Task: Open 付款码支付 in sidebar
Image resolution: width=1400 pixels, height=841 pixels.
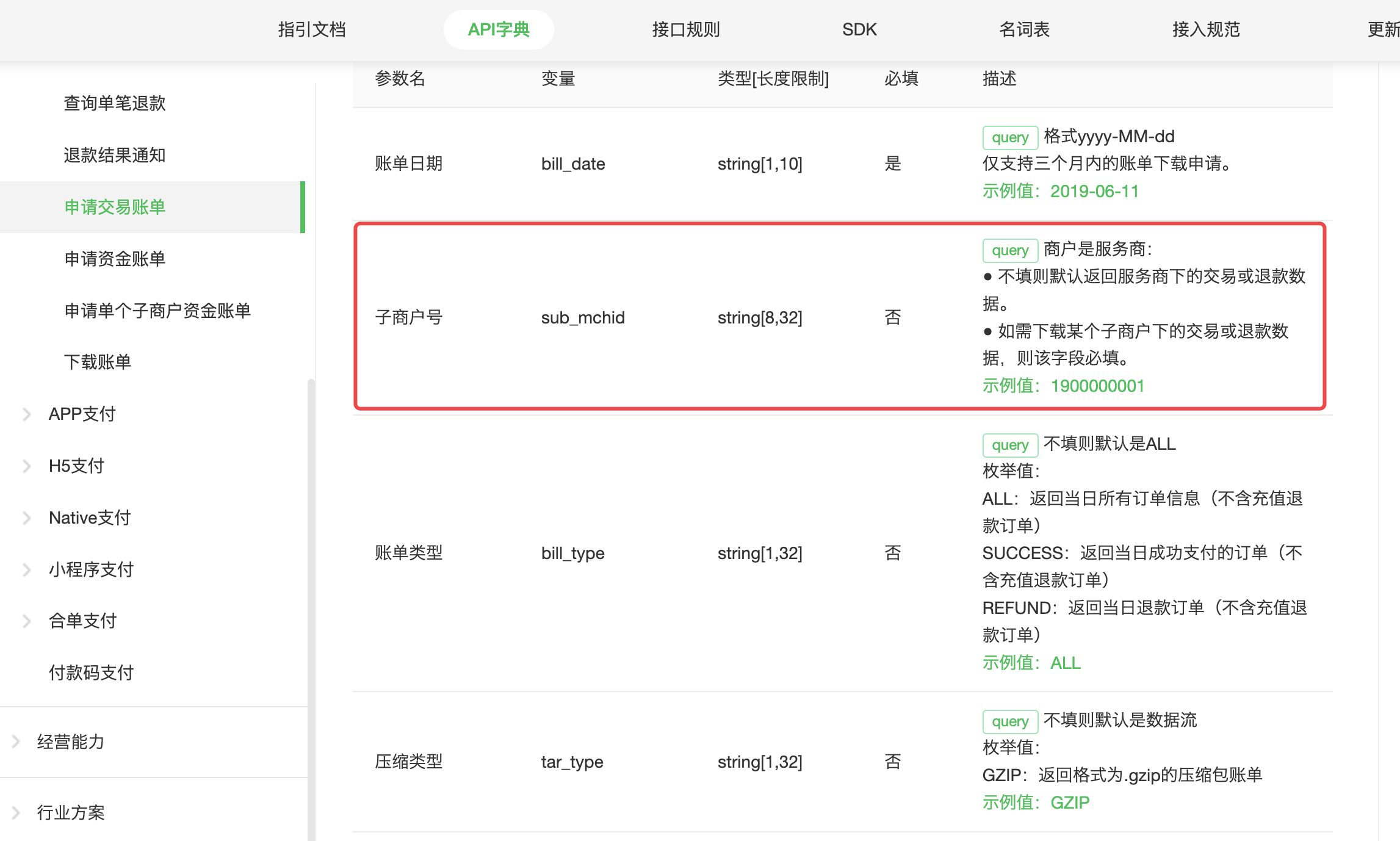Action: coord(91,673)
